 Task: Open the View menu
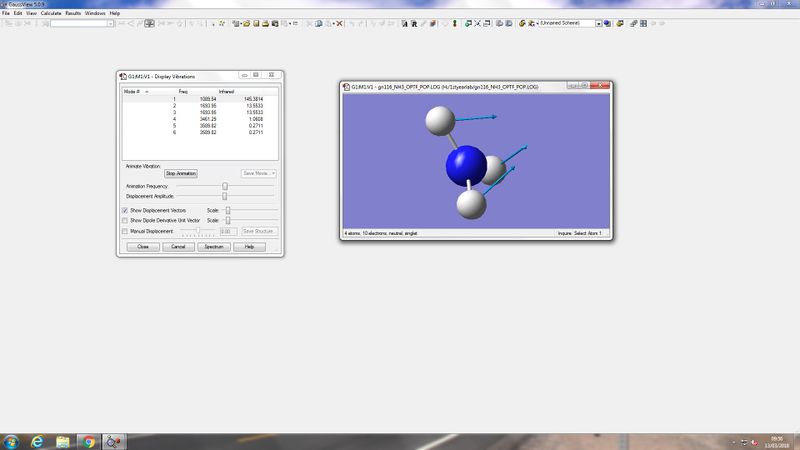click(31, 13)
